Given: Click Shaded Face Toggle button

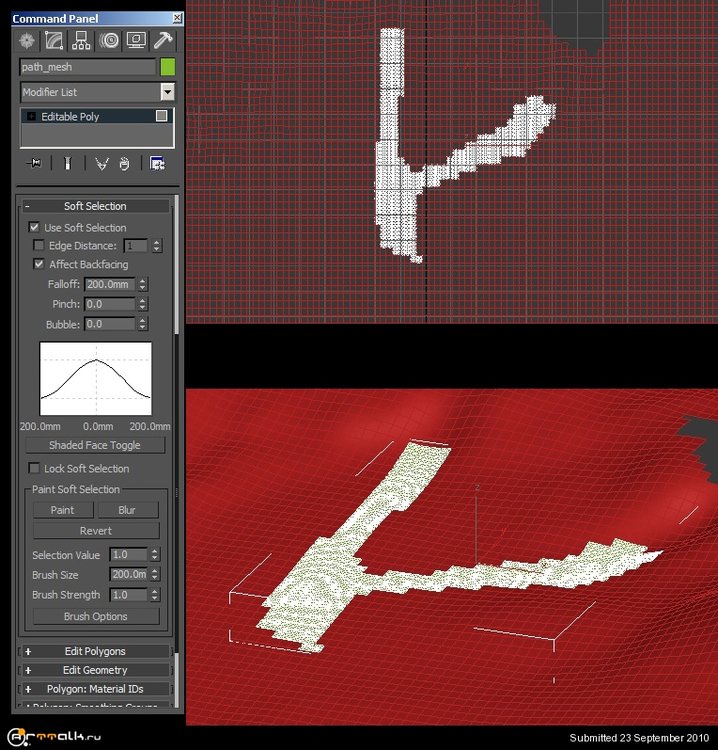Looking at the screenshot, I should (95, 445).
